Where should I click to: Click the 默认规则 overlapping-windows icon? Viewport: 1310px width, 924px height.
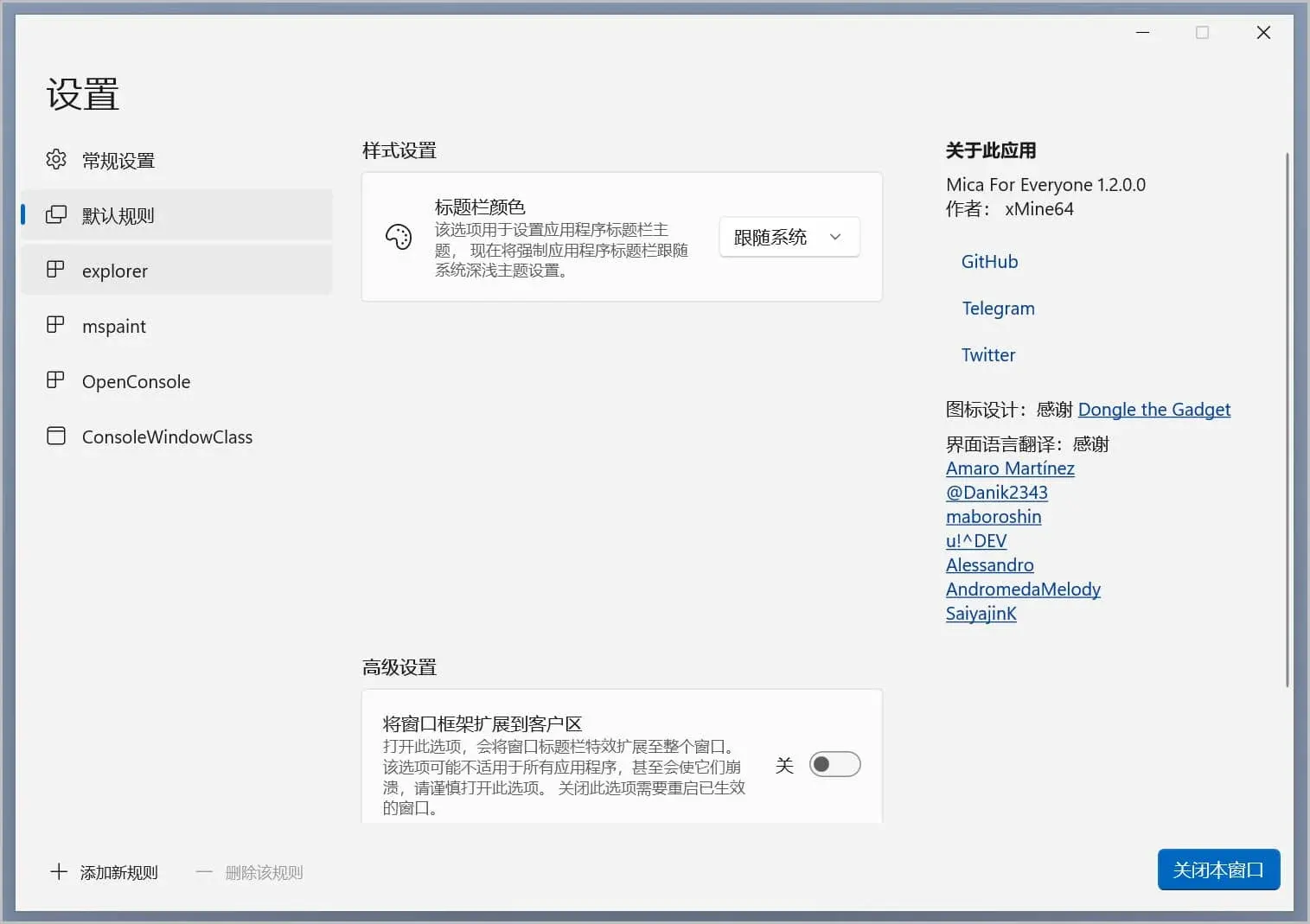[x=56, y=215]
